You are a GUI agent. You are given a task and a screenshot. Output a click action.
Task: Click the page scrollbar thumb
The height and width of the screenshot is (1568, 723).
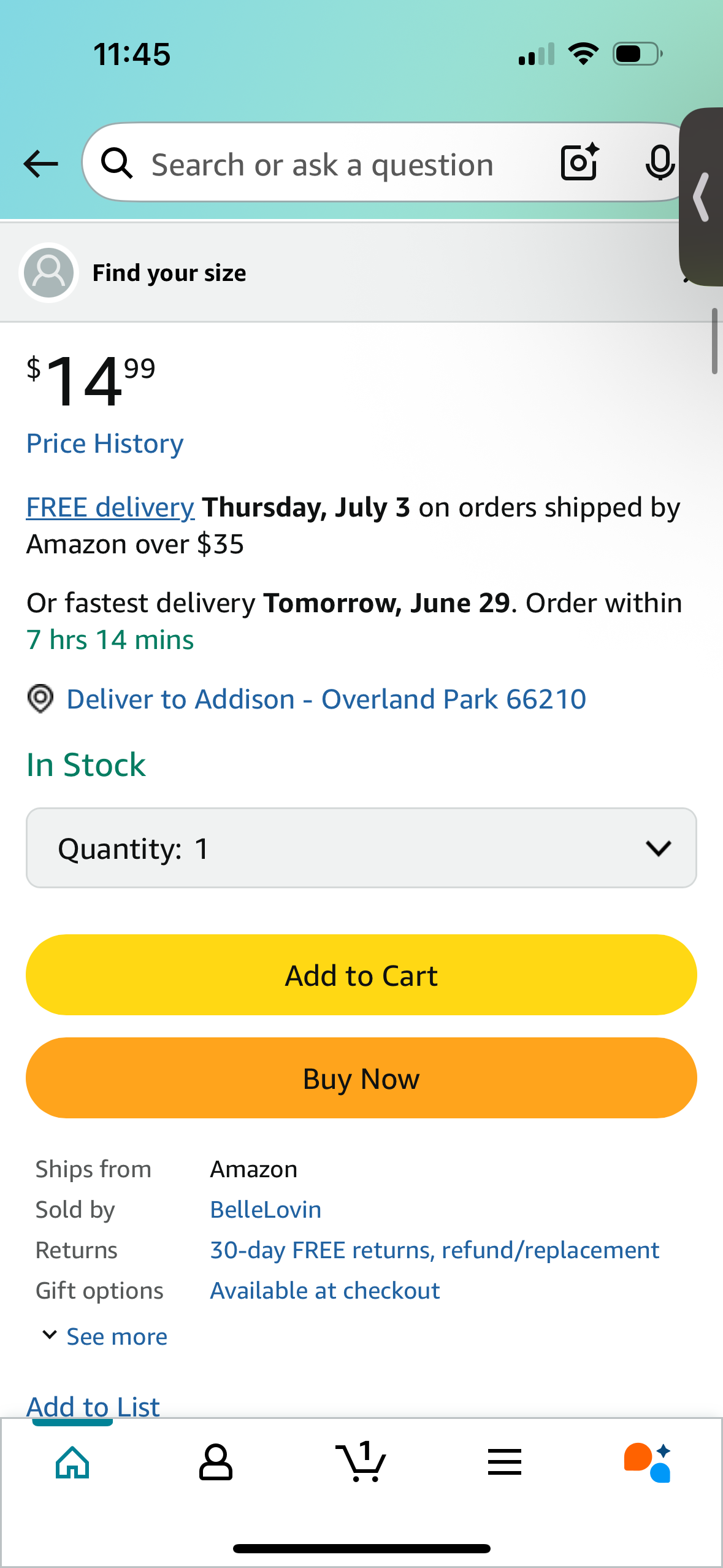tap(714, 341)
